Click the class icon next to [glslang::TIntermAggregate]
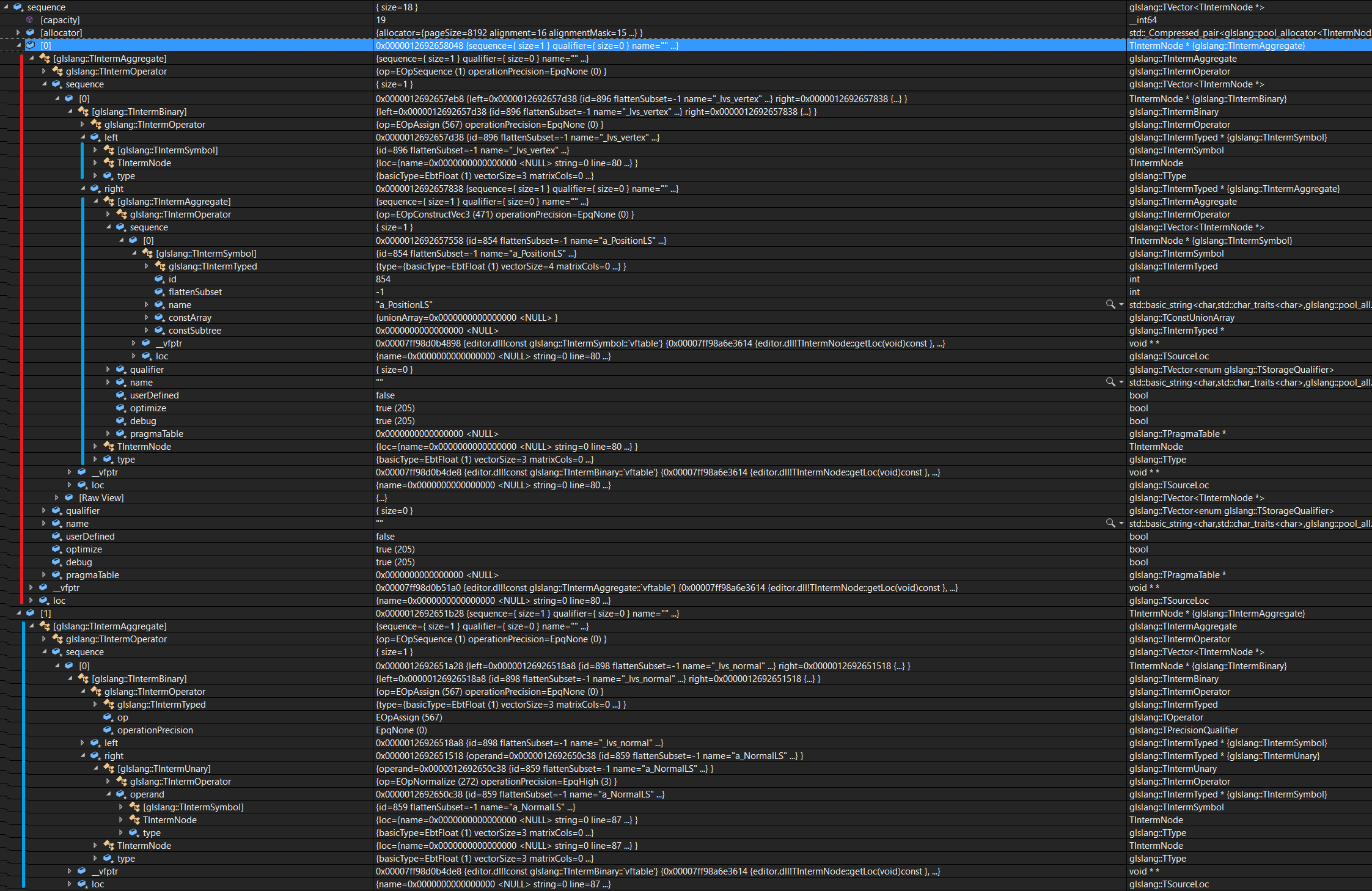The image size is (1372, 891). [x=45, y=58]
